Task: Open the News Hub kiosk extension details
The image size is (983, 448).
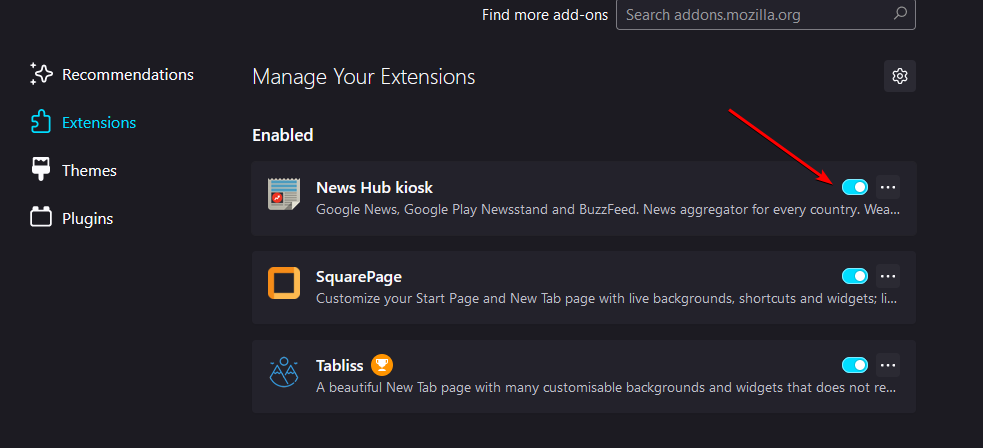Action: pyautogui.click(x=374, y=187)
